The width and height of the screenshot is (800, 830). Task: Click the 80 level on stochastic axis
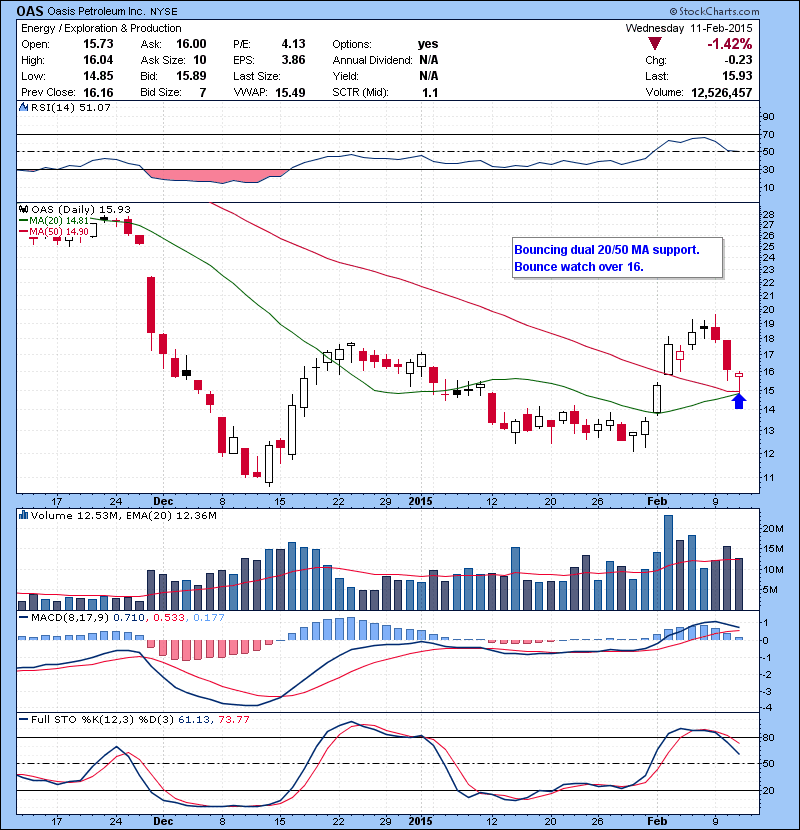click(x=768, y=737)
